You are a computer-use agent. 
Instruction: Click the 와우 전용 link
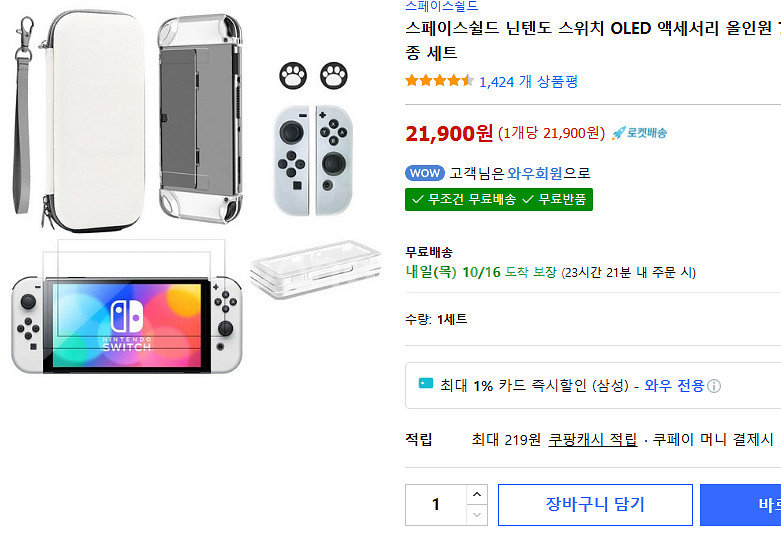(674, 385)
